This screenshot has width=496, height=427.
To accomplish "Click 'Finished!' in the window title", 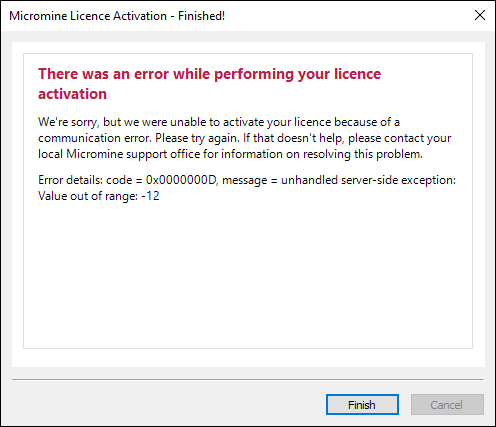I will click(x=201, y=16).
